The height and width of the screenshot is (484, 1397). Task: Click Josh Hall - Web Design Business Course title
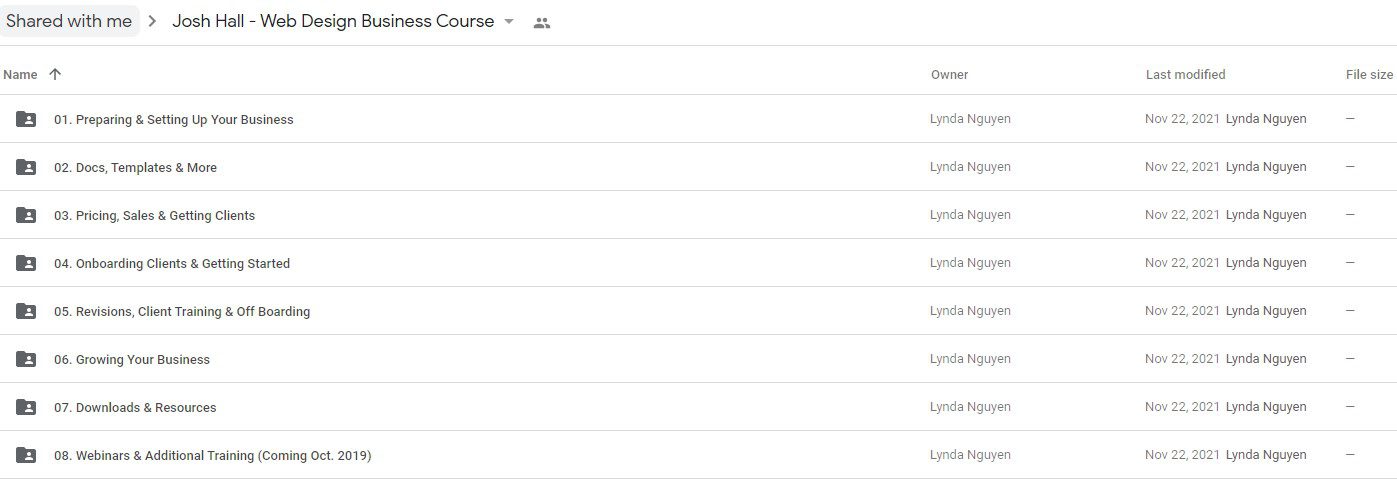coord(333,21)
